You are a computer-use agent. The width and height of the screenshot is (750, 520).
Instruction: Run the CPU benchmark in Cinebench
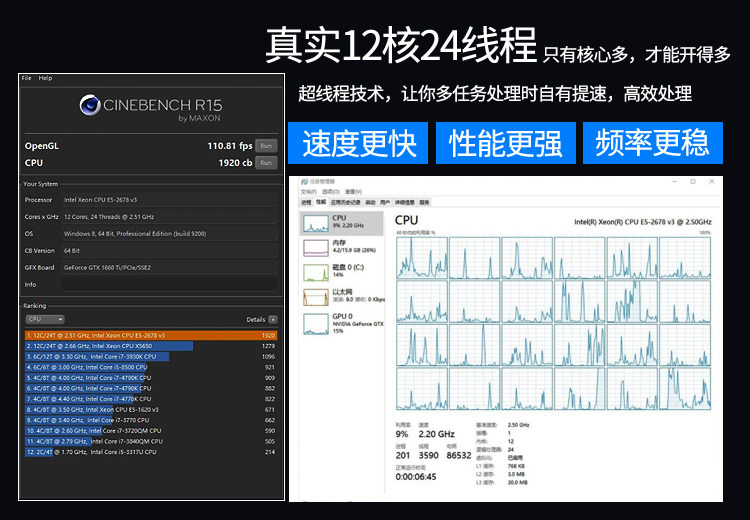click(266, 163)
